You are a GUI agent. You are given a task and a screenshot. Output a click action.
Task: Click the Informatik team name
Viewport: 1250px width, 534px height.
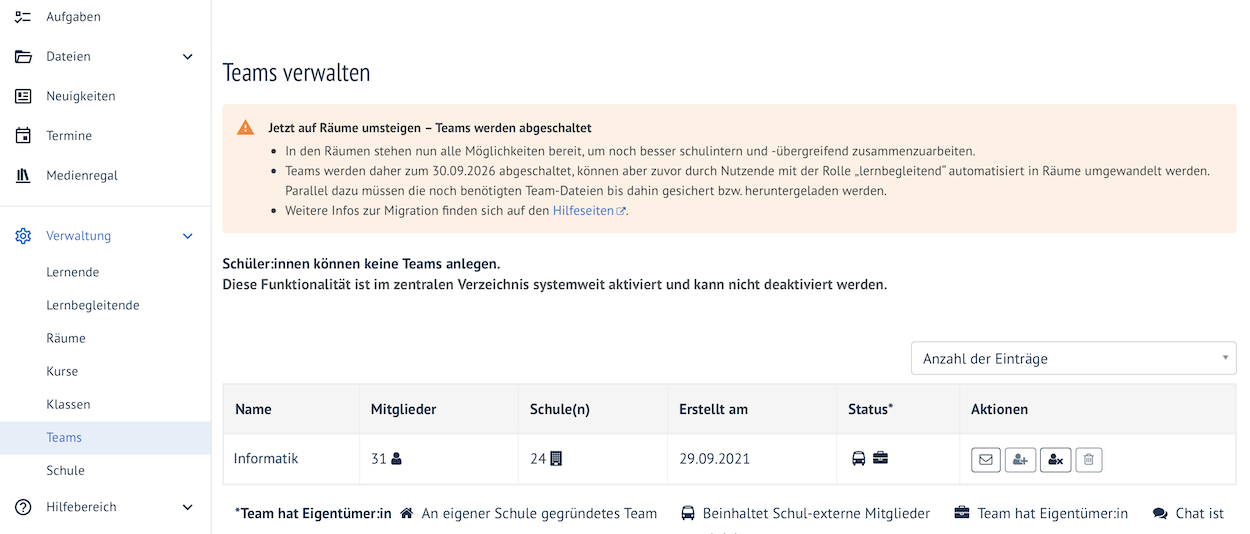pos(266,459)
